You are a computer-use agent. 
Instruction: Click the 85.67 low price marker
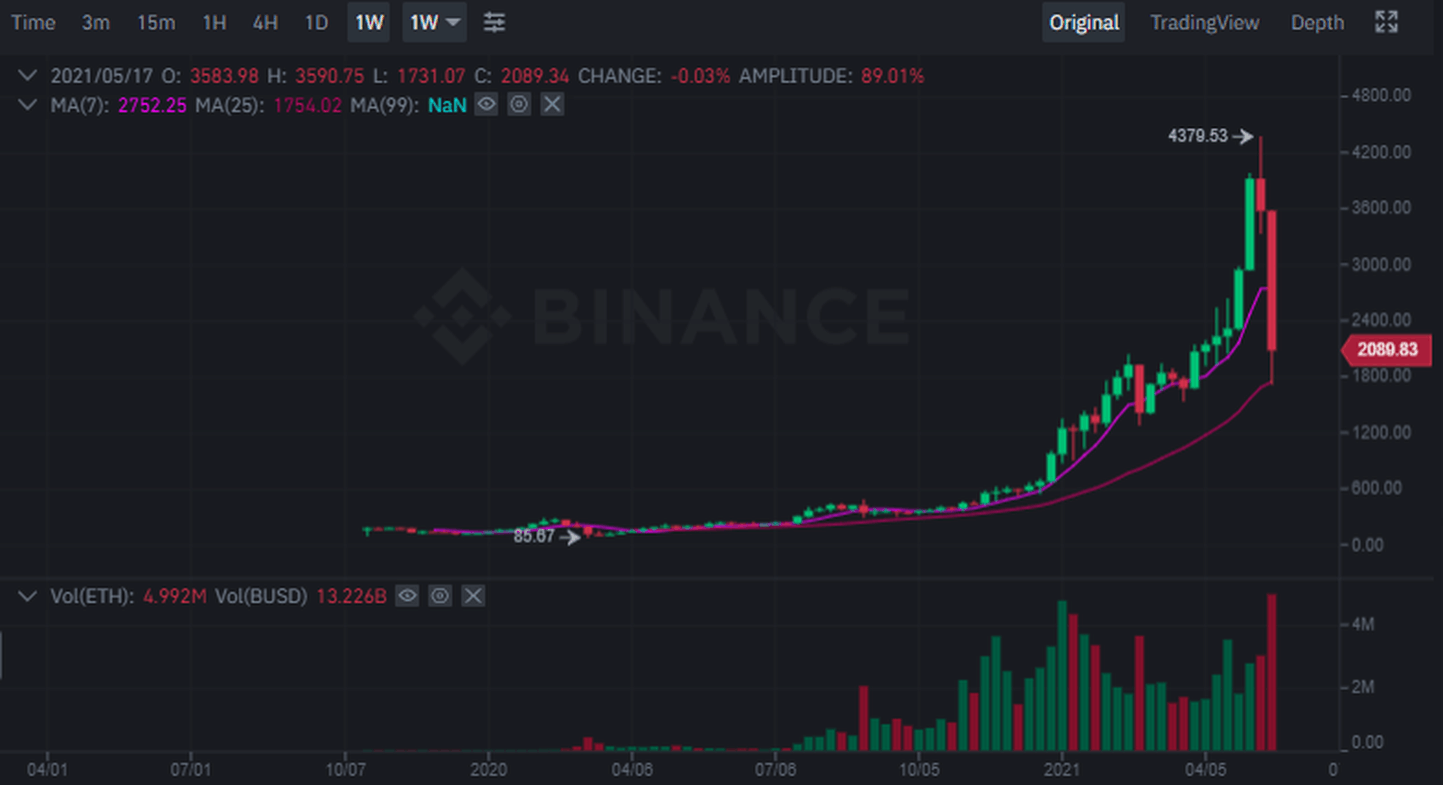[x=534, y=536]
